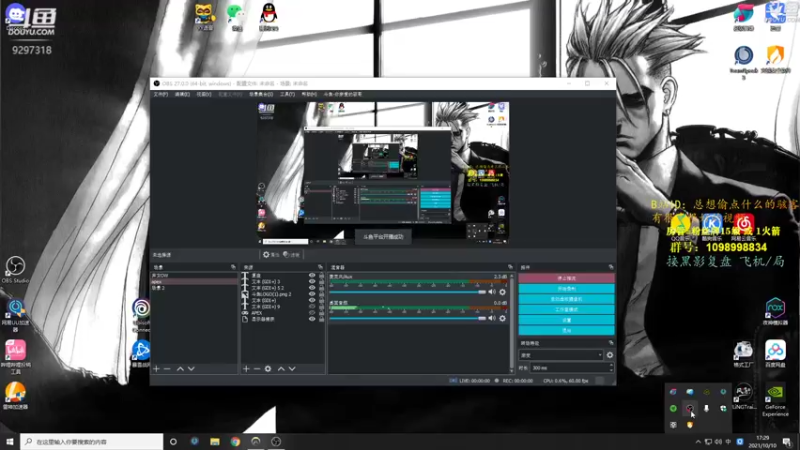Toggle lock on 文本 (GDI+) 3 source
The height and width of the screenshot is (450, 800).
click(x=321, y=282)
